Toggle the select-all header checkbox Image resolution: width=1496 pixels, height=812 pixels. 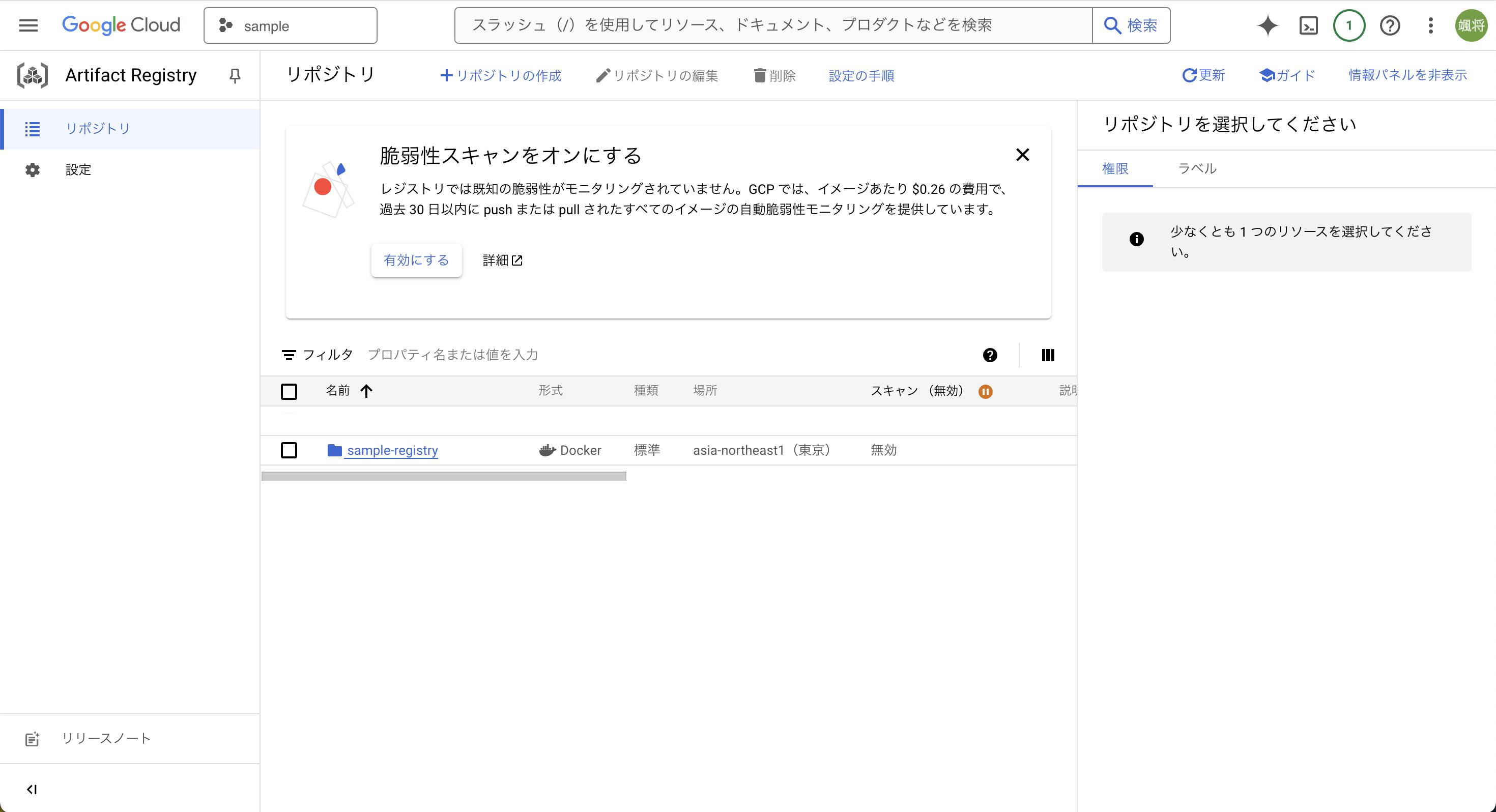289,391
